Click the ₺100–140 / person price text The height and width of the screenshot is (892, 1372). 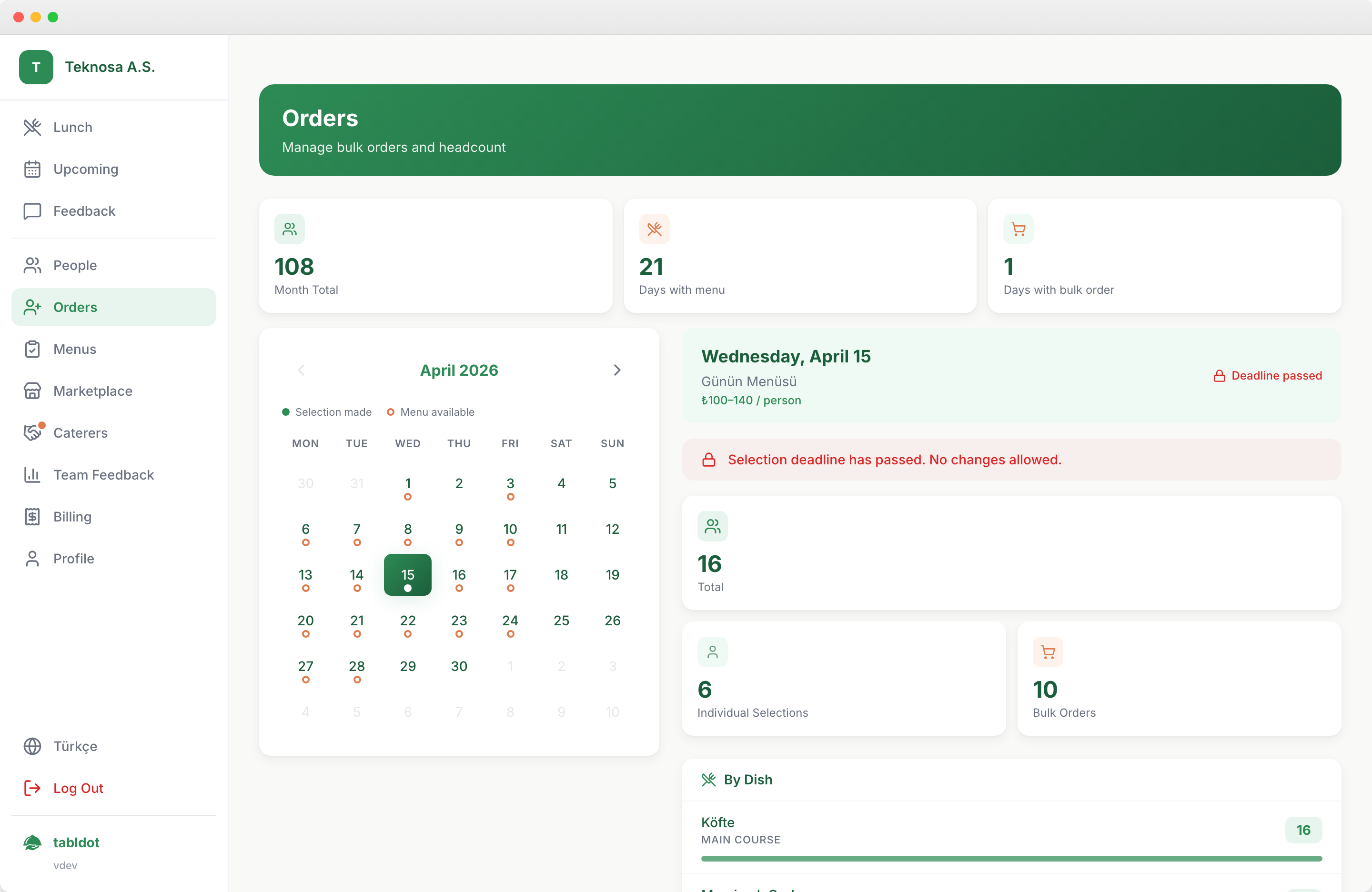pyautogui.click(x=751, y=401)
